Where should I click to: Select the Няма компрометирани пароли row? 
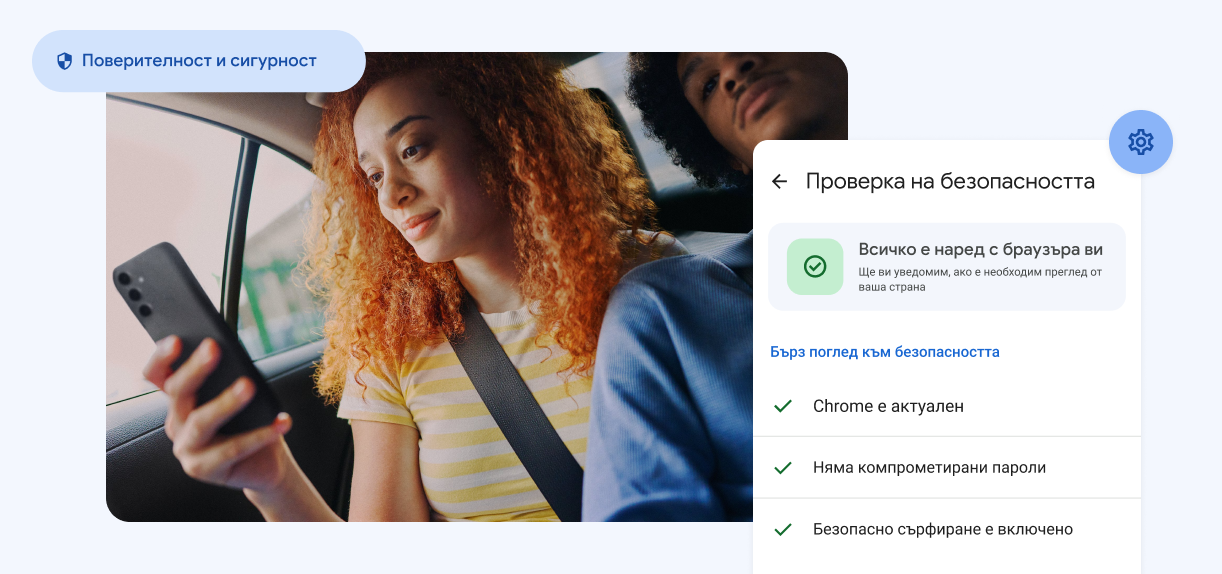tap(947, 467)
